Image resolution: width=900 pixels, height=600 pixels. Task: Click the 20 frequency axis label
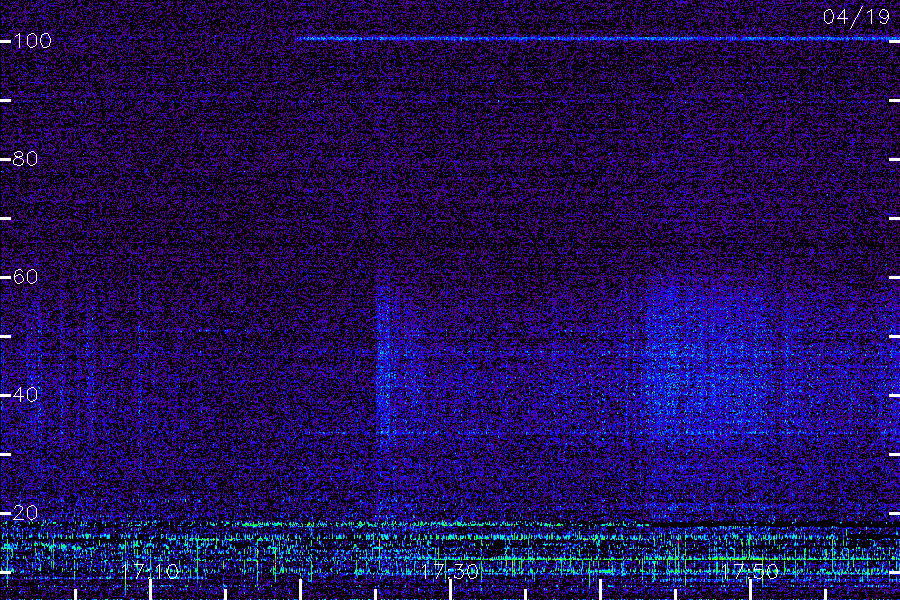[x=25, y=513]
